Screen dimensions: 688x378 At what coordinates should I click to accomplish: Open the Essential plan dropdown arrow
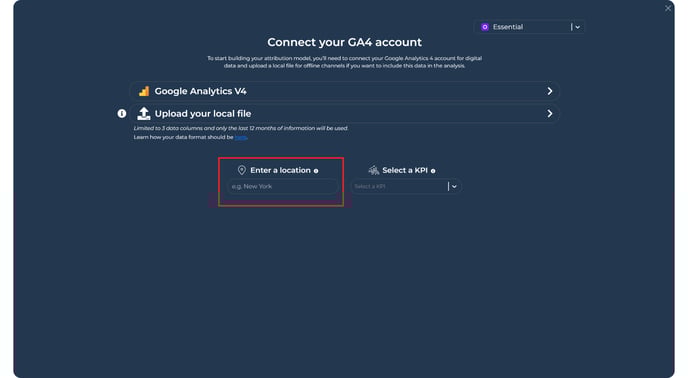(x=577, y=27)
